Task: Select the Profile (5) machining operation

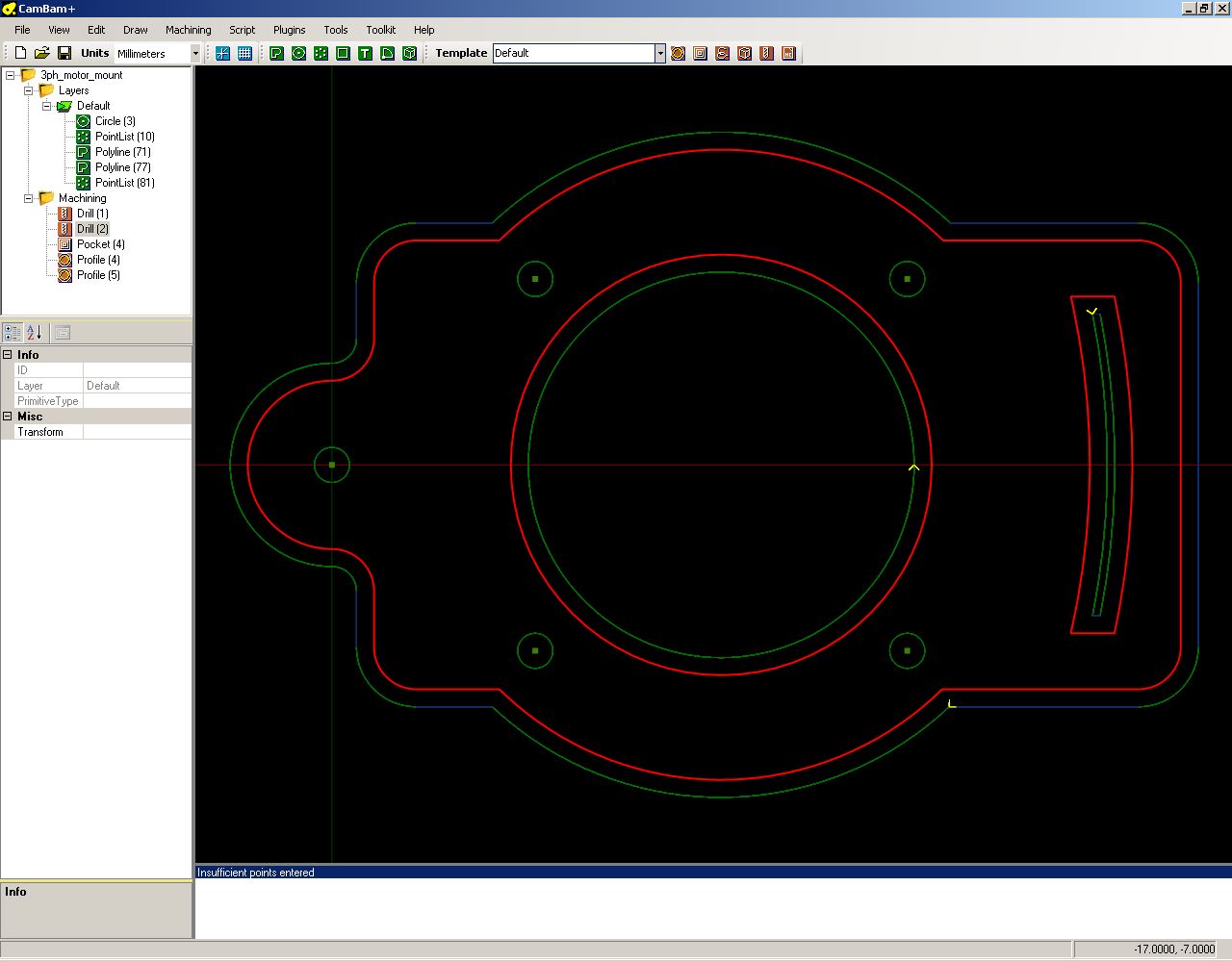Action: [x=98, y=275]
